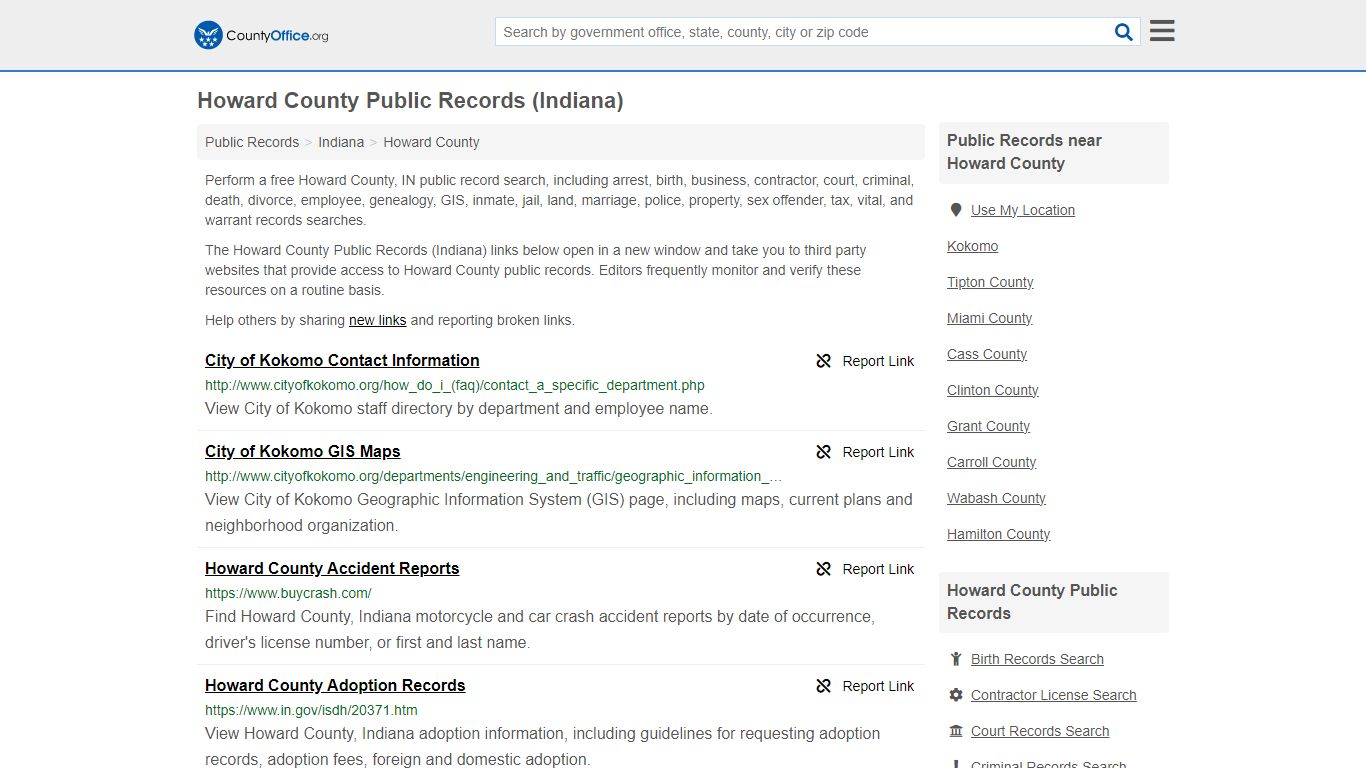Screen dimensions: 1366x768
Task: Click Use My Location
Action: click(x=1022, y=210)
